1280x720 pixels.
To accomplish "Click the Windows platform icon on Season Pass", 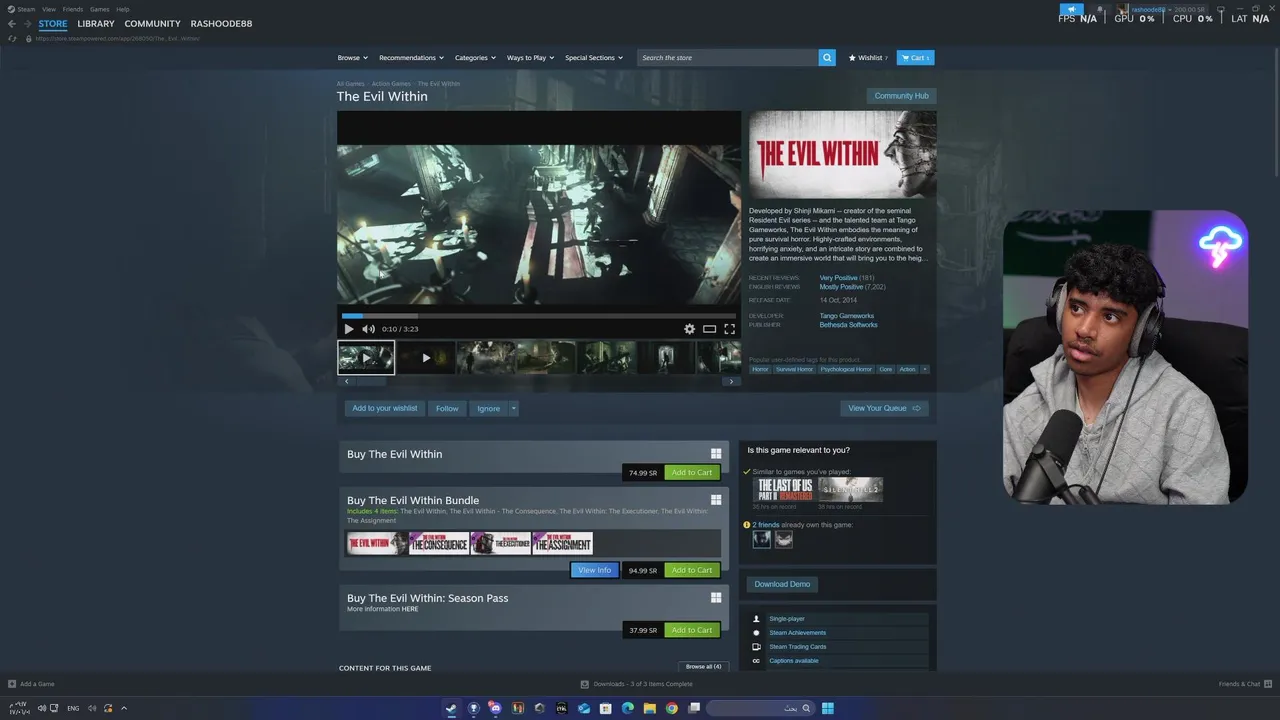I will pyautogui.click(x=716, y=598).
